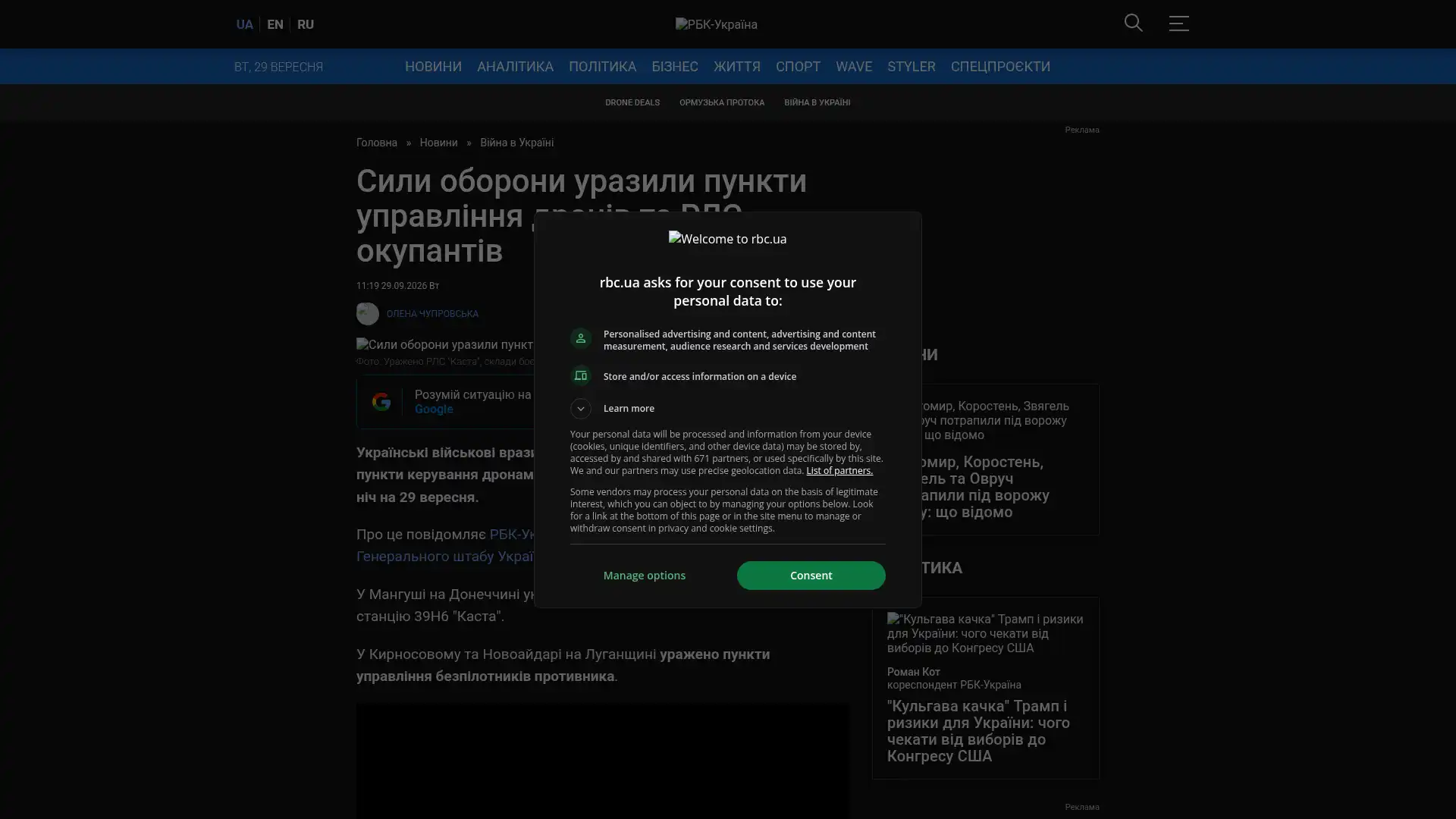Click the Кульгава качка article thumbnail
Screen dimensions: 1456x819
click(985, 633)
